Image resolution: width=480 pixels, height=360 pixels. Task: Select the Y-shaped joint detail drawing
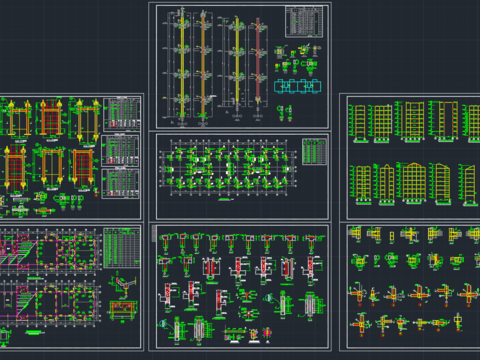[x=123, y=284]
